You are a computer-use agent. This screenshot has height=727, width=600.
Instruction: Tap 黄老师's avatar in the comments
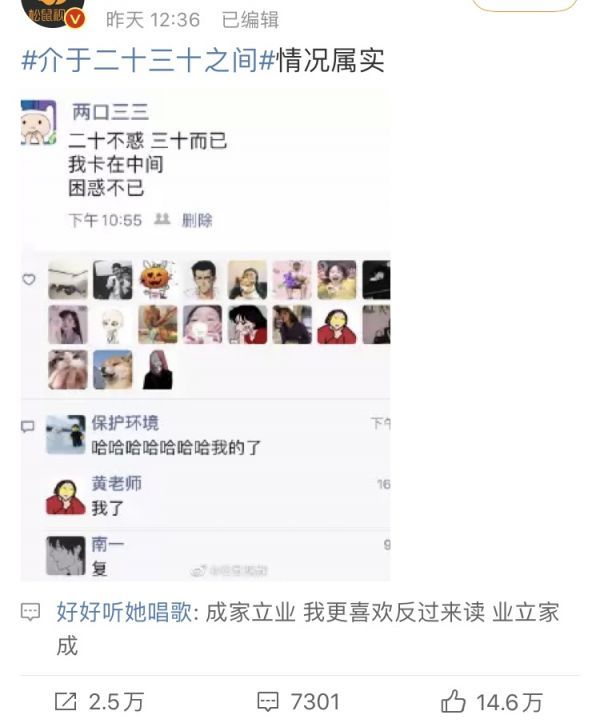(x=66, y=497)
